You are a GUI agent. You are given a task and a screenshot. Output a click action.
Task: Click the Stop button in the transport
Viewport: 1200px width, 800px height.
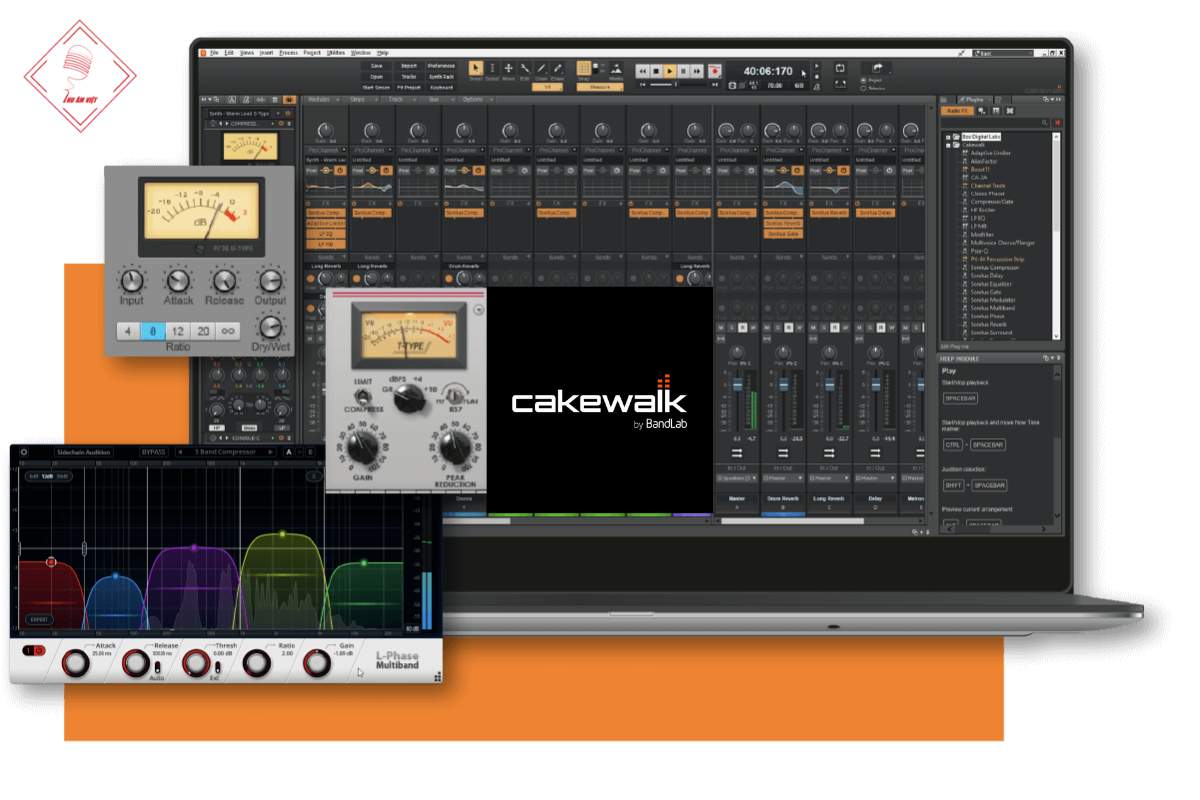pyautogui.click(x=656, y=71)
